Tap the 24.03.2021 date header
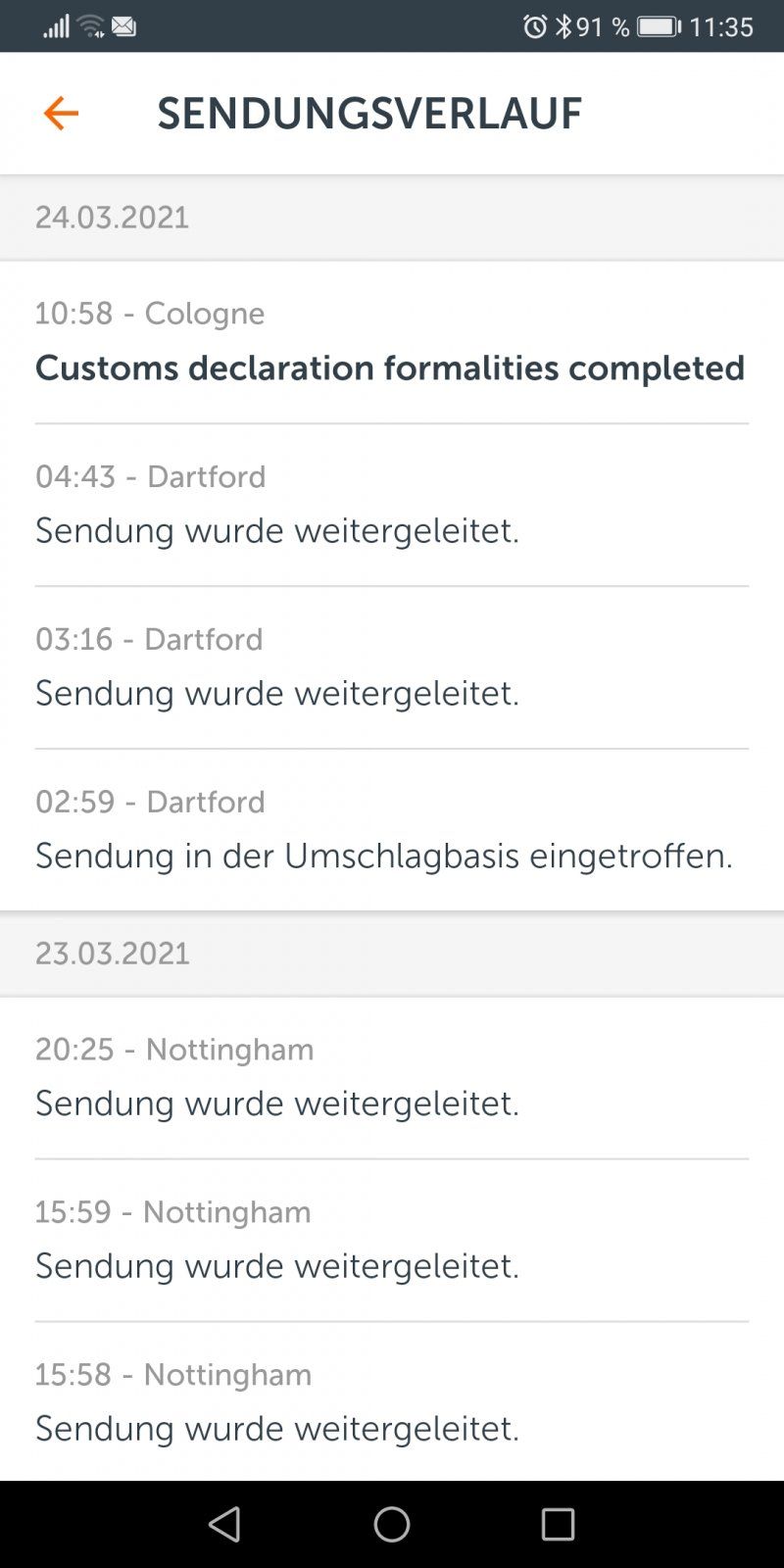Screen dimensions: 784x1568 [x=113, y=218]
